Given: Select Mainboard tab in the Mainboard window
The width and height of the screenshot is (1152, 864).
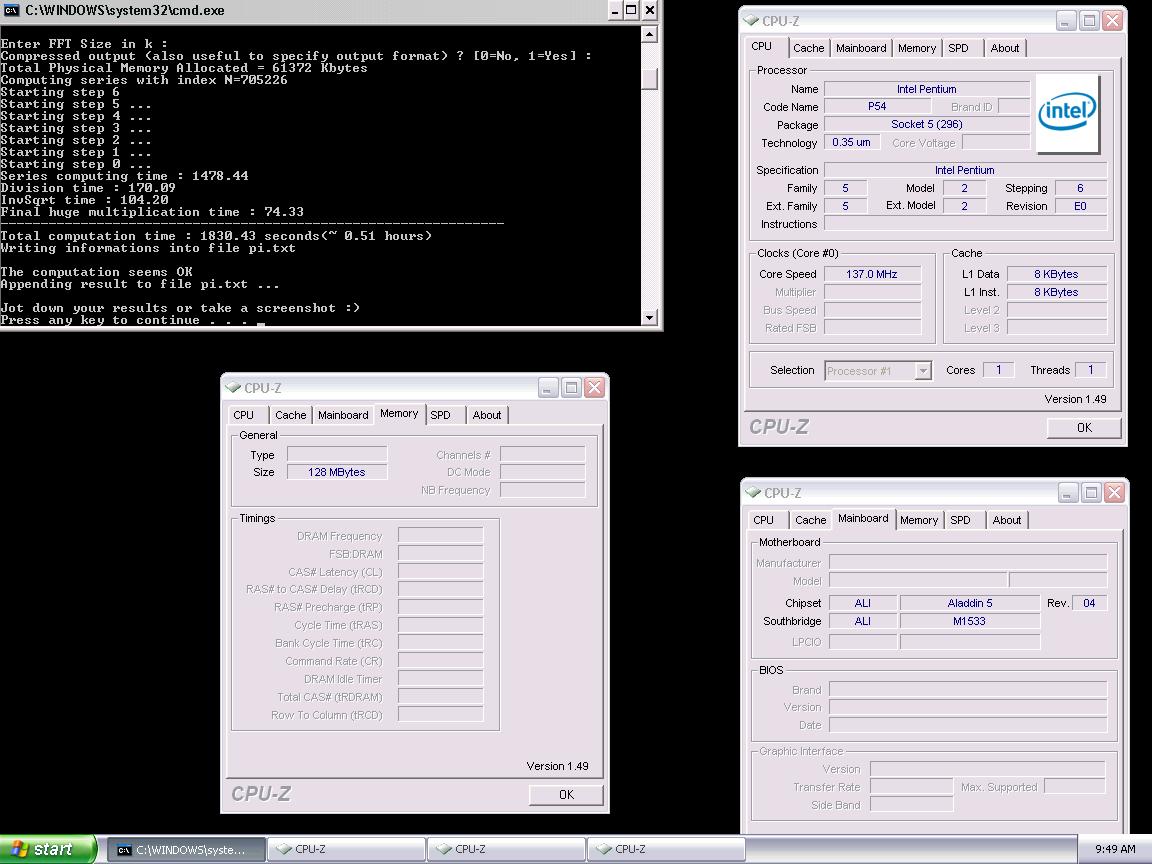Looking at the screenshot, I should click(863, 519).
